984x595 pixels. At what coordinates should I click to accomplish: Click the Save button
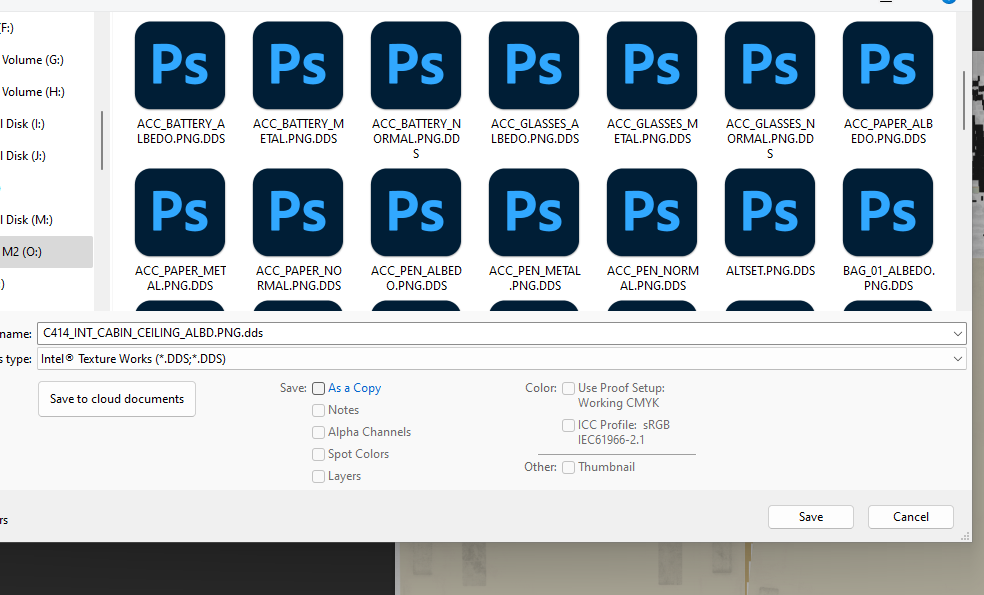811,517
